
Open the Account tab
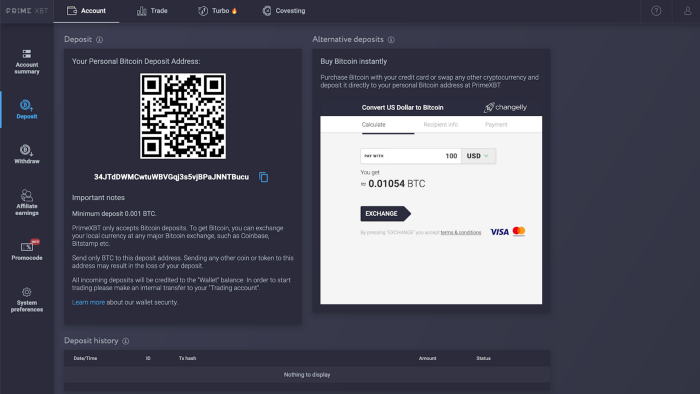coord(86,11)
